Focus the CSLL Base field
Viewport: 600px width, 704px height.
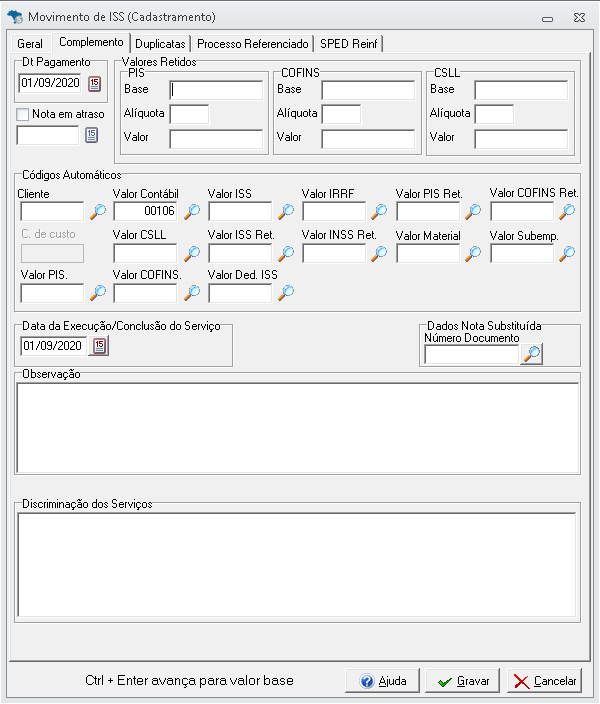521,90
